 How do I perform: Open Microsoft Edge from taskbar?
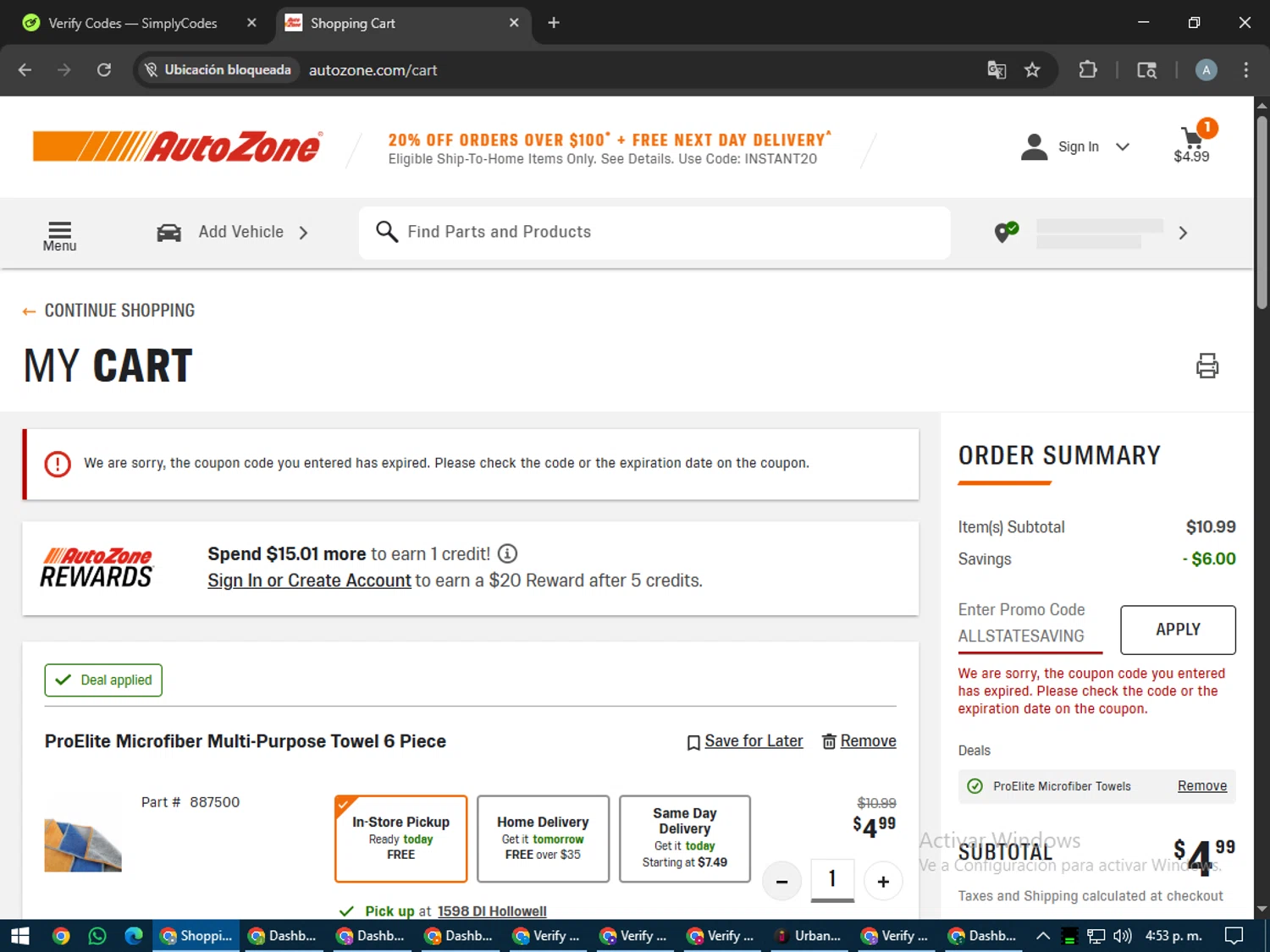click(134, 936)
